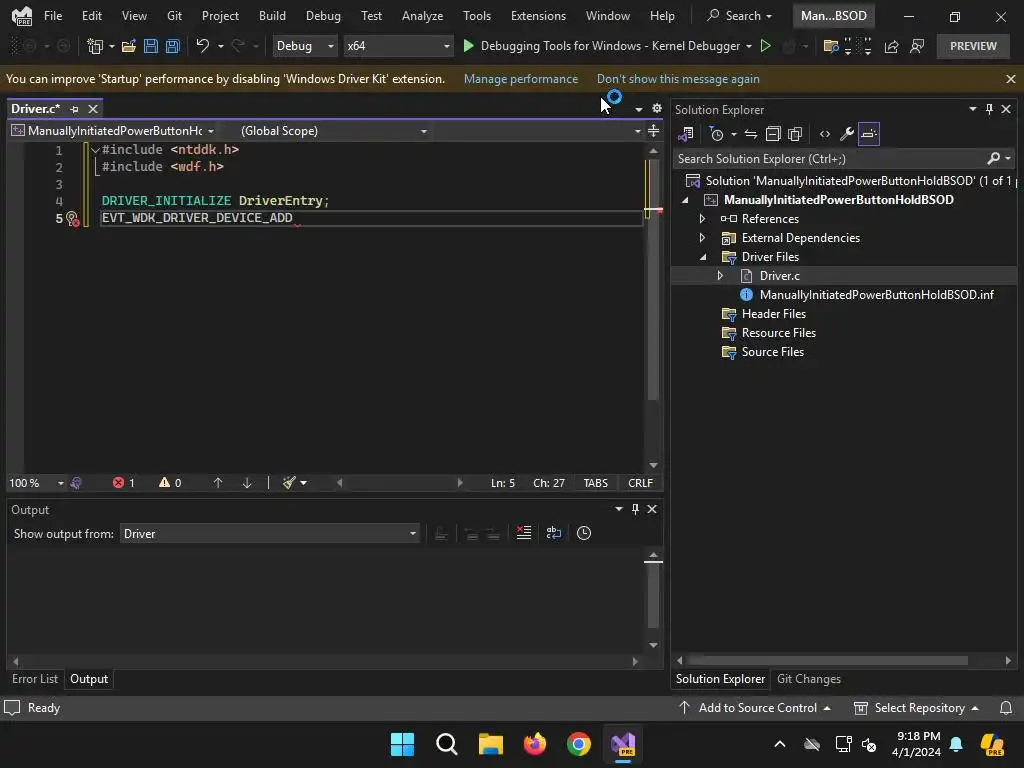Viewport: 1024px width, 768px height.
Task: Toggle Show All Files icon
Action: click(795, 134)
